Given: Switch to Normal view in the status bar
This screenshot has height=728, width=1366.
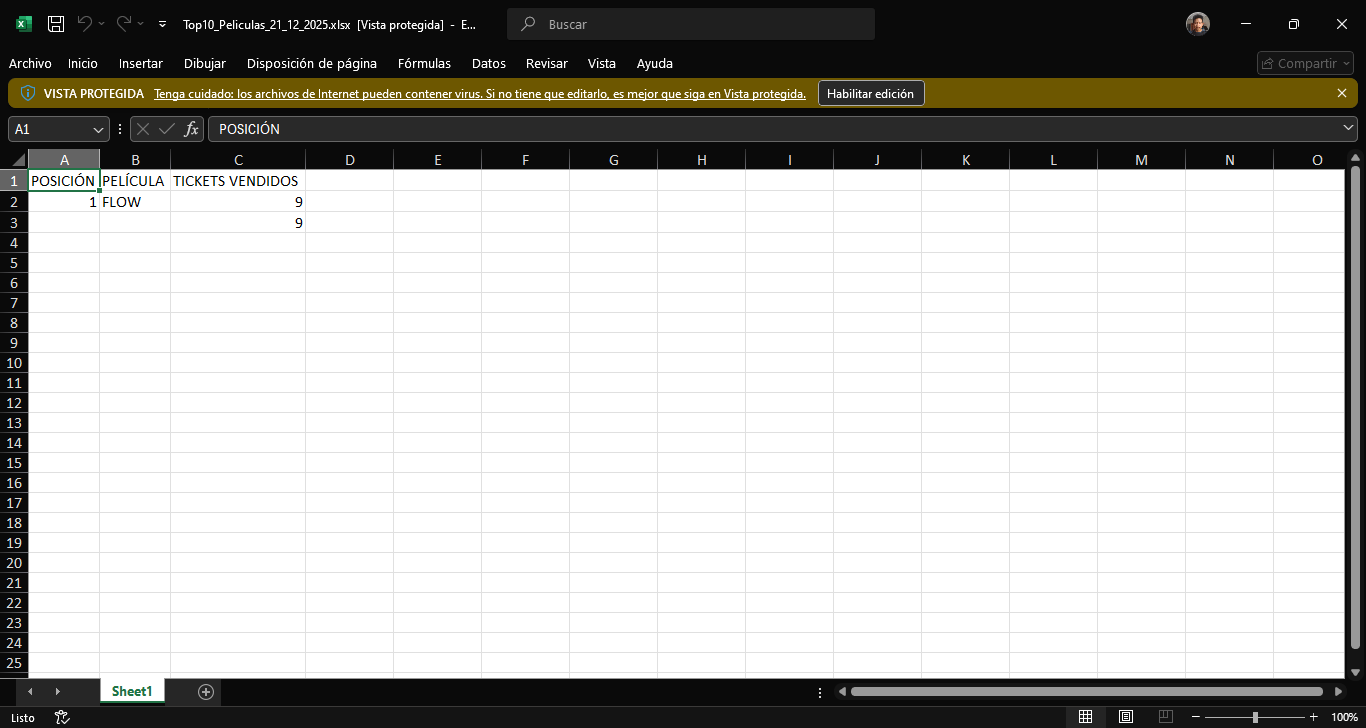Looking at the screenshot, I should point(1086,717).
